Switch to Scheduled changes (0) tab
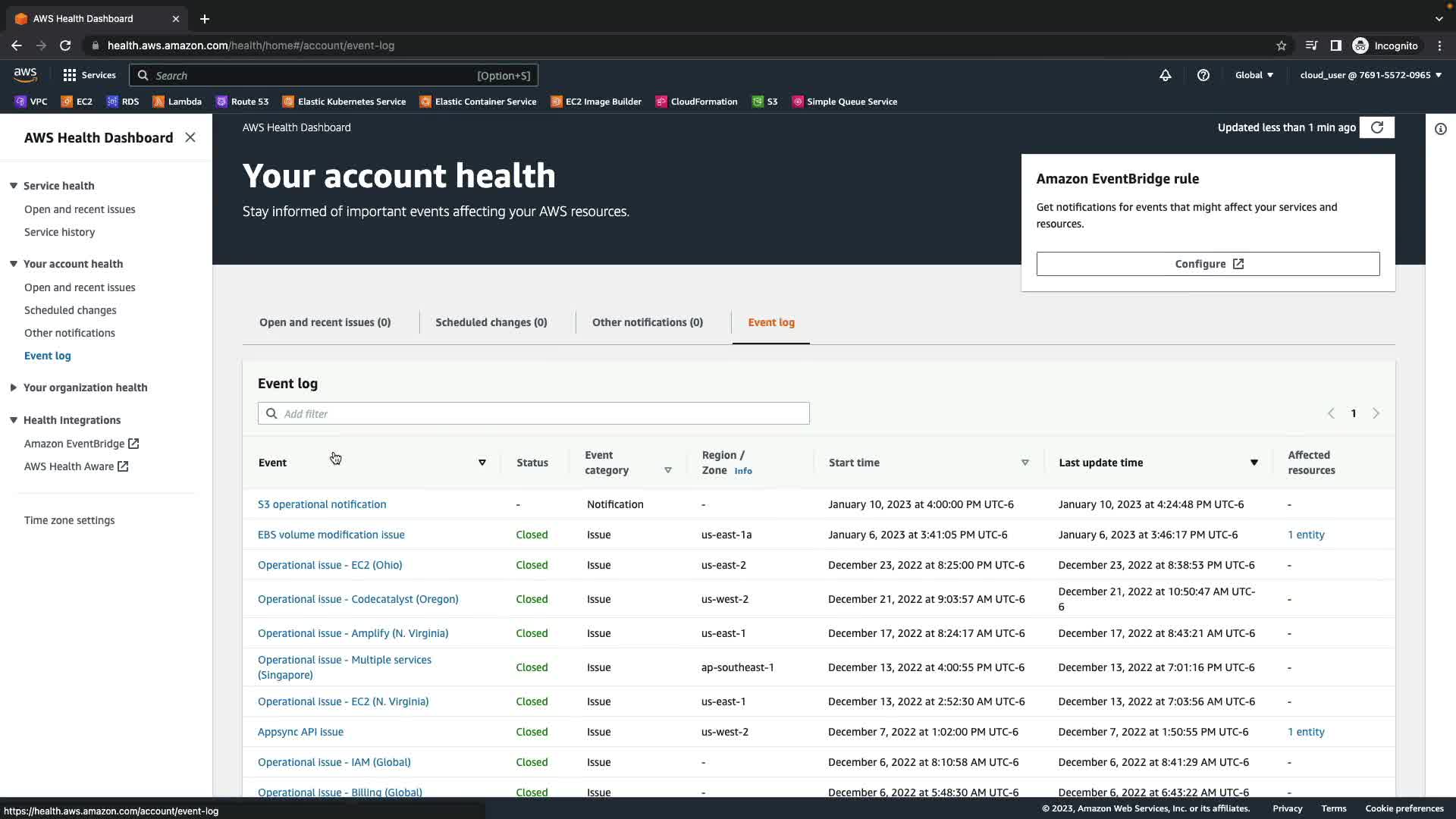This screenshot has height=819, width=1456. tap(491, 322)
